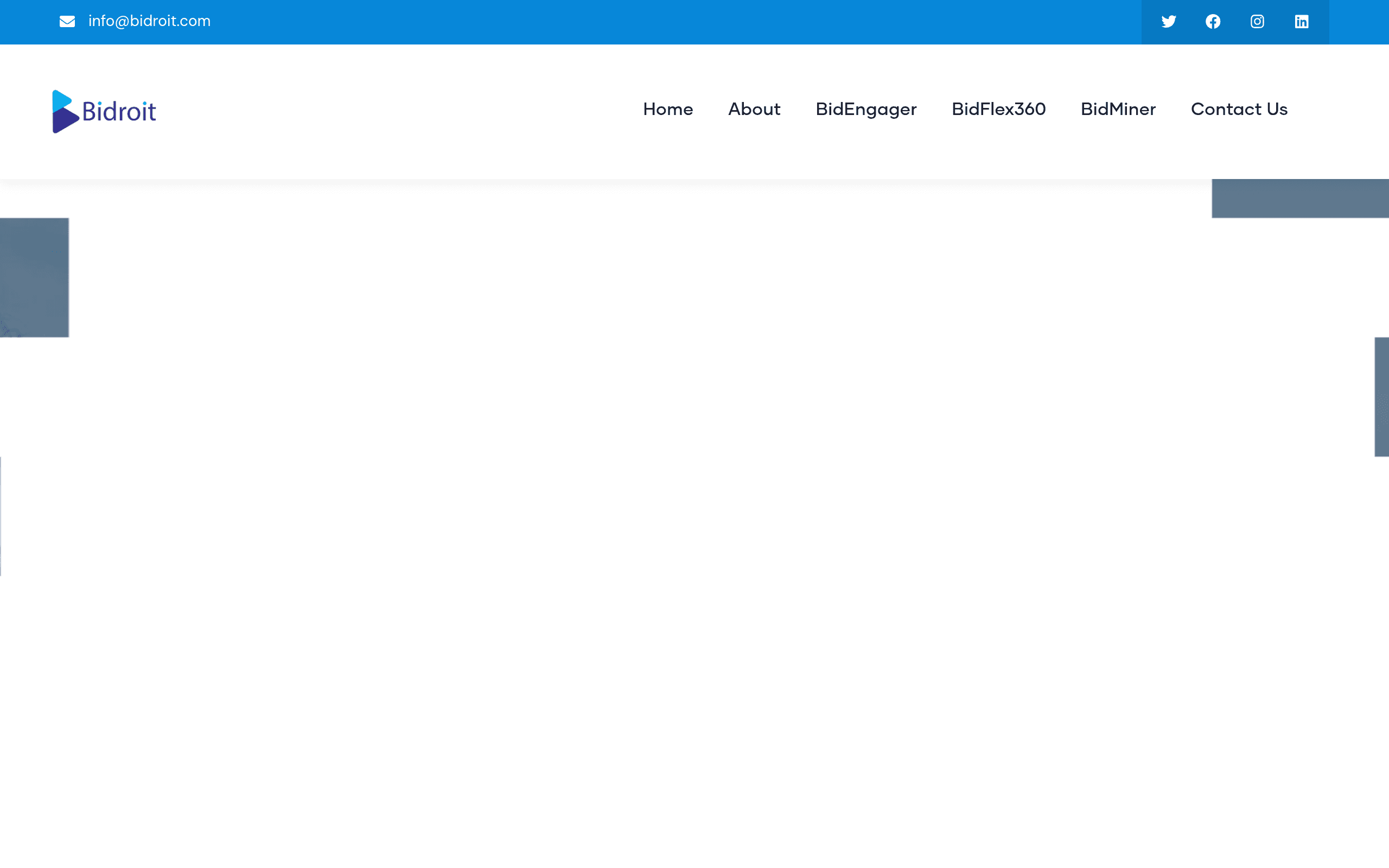
Task: Click the Bidroit logo
Action: (104, 111)
